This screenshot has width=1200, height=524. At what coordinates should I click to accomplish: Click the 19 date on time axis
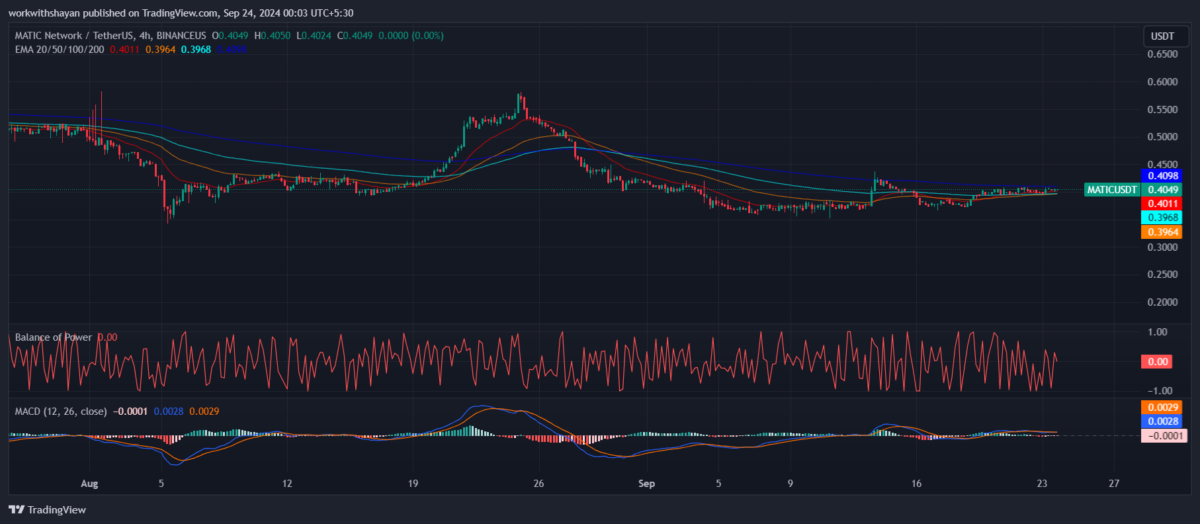413,483
